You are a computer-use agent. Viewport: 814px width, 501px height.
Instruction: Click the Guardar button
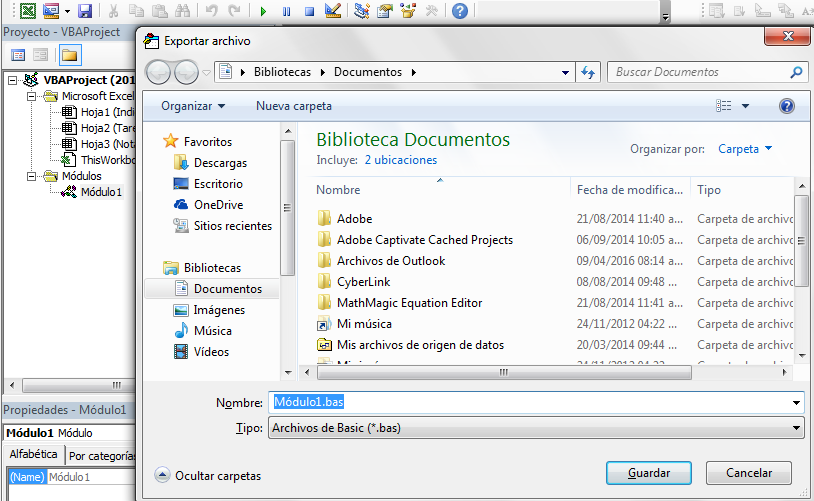coord(648,473)
